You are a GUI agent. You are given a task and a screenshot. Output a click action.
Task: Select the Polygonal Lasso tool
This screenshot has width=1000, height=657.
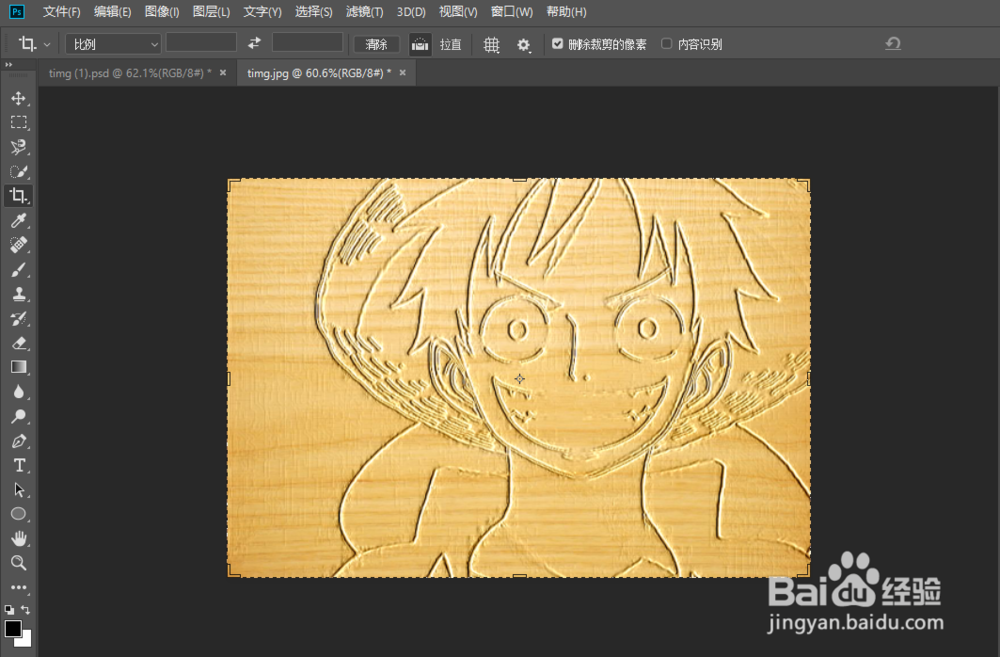[x=18, y=147]
